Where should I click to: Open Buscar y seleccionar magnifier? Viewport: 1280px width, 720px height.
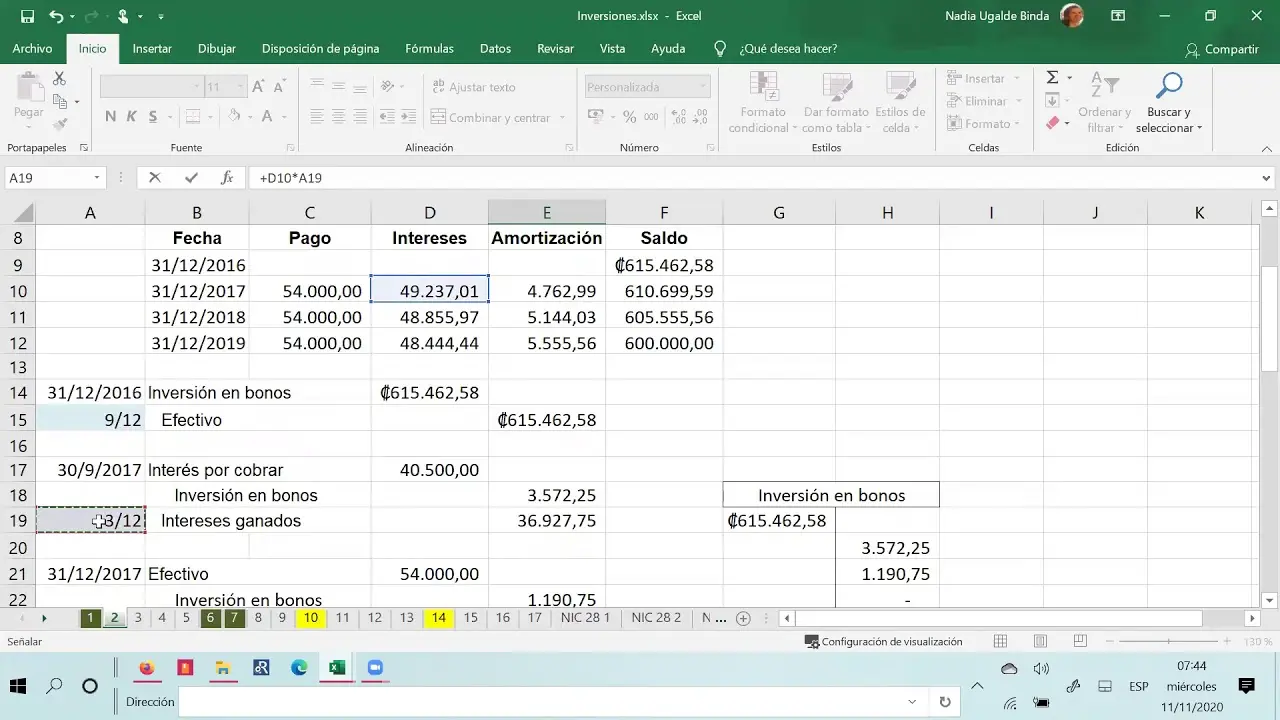(1168, 102)
